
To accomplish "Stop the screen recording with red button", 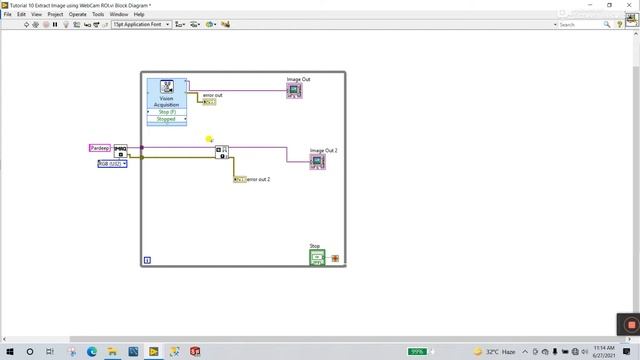I will pyautogui.click(x=631, y=325).
